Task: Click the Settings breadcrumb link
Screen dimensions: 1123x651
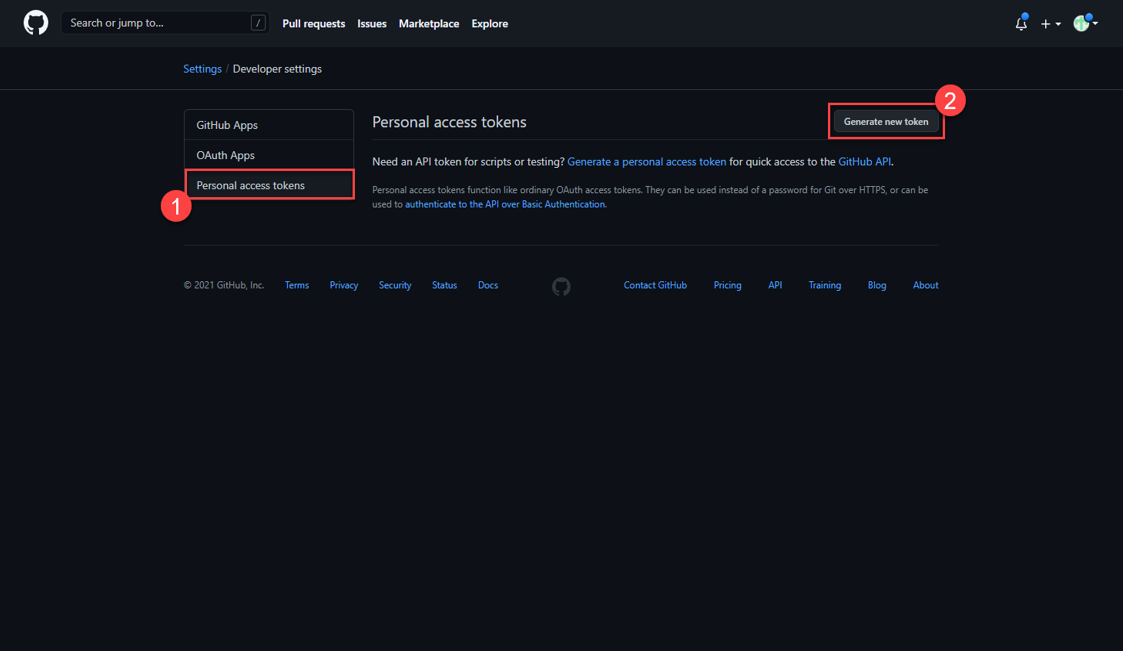Action: (x=203, y=69)
